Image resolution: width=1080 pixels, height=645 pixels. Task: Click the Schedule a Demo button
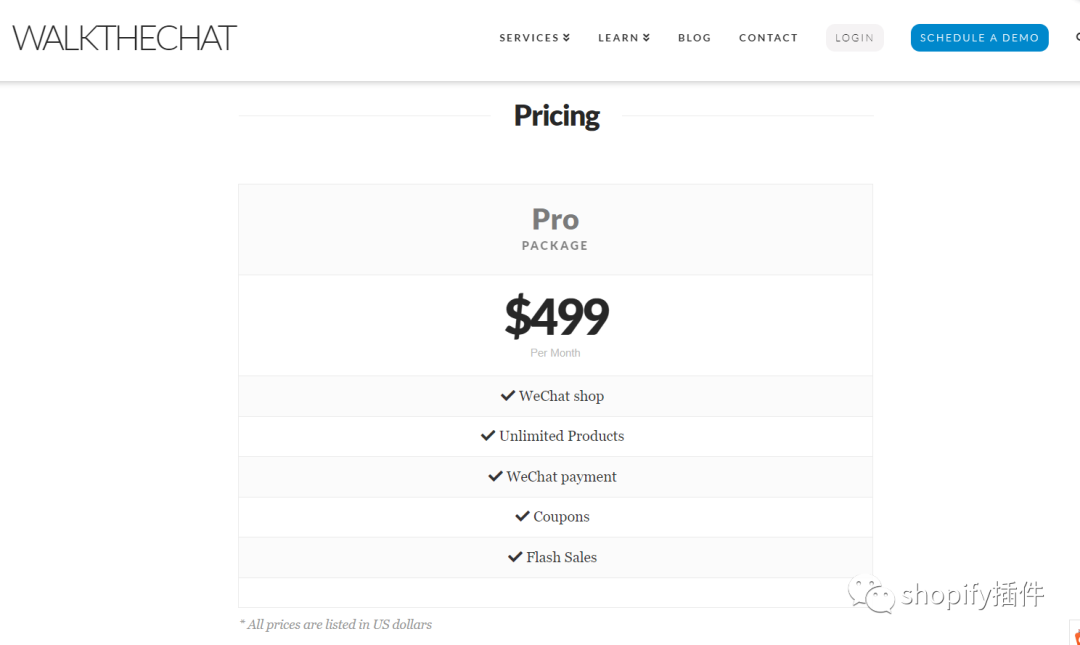coord(979,38)
